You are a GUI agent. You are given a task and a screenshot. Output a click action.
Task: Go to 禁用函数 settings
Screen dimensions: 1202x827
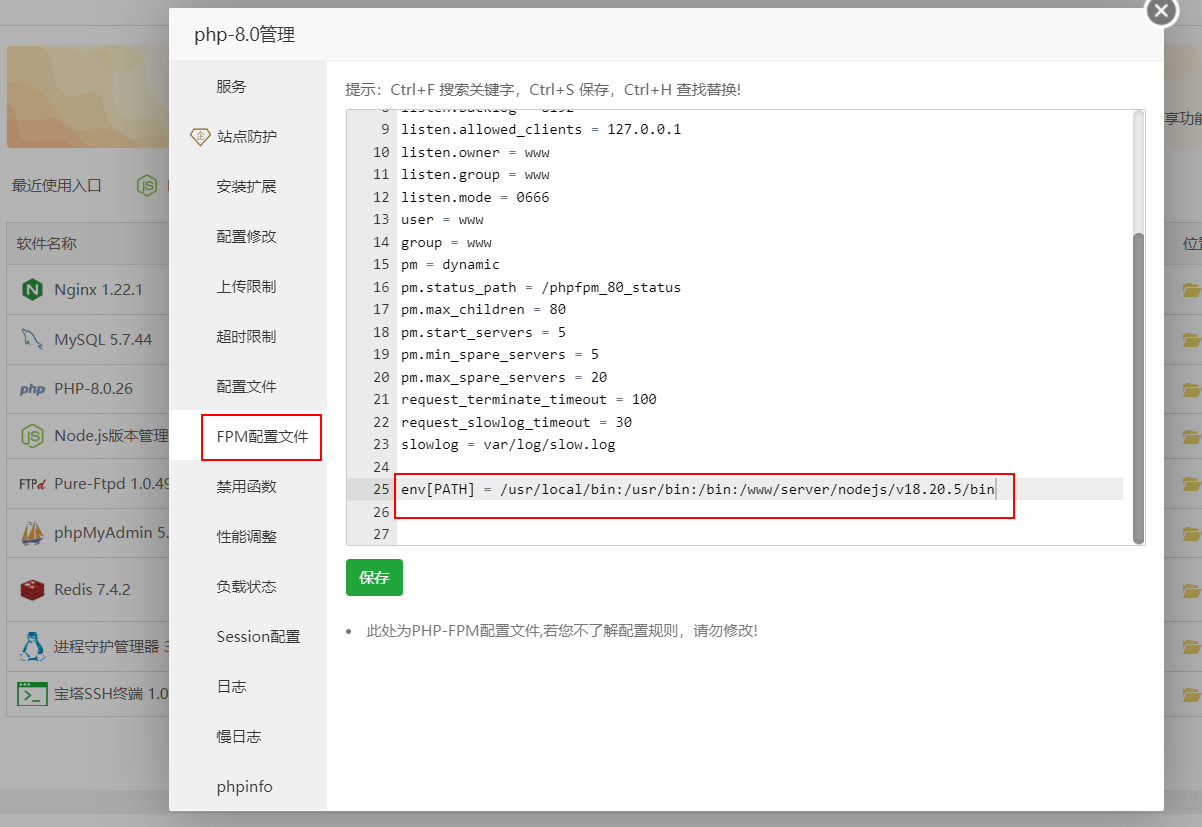click(x=246, y=487)
